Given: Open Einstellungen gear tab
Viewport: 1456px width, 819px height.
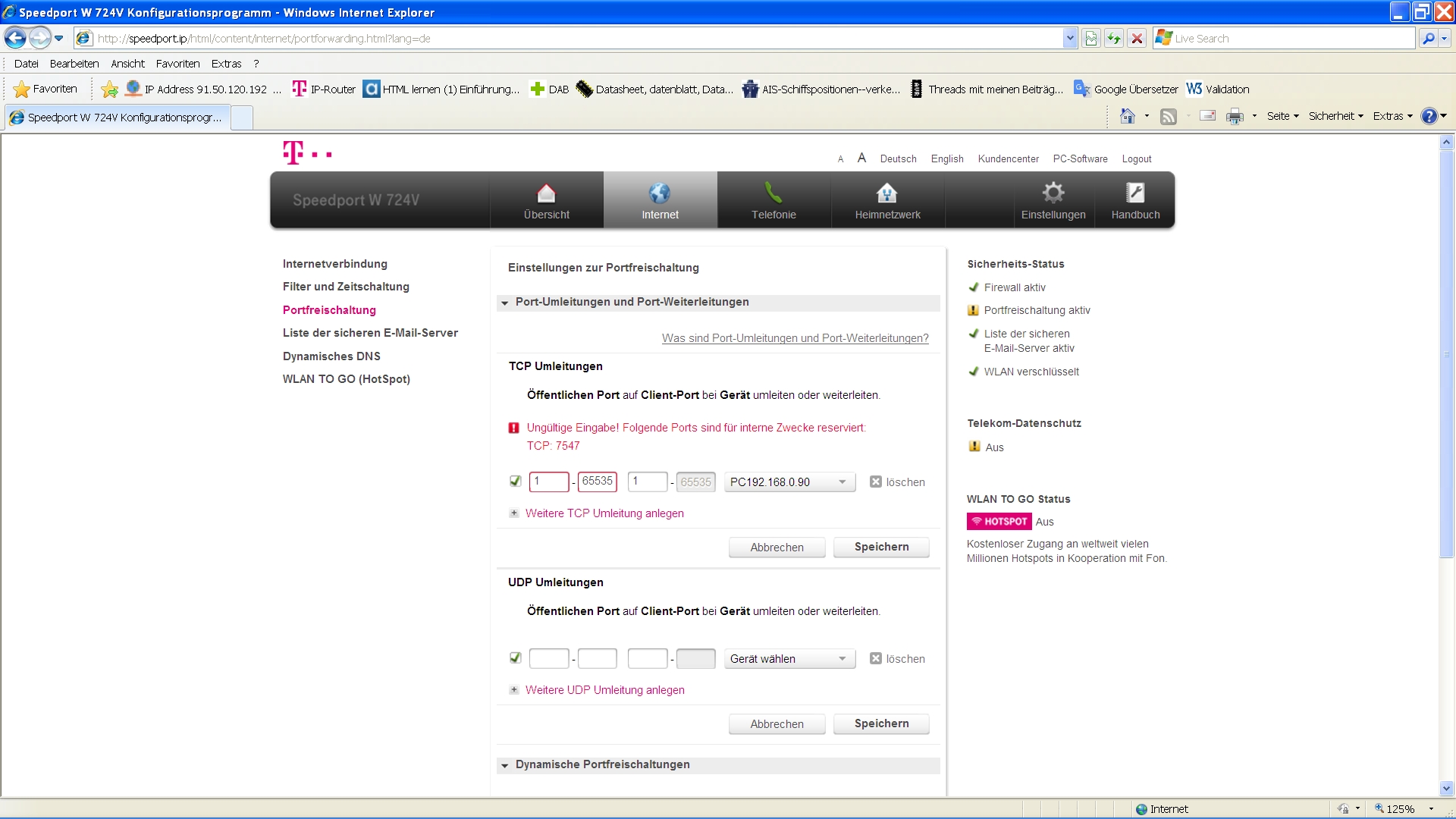Looking at the screenshot, I should click(x=1053, y=200).
